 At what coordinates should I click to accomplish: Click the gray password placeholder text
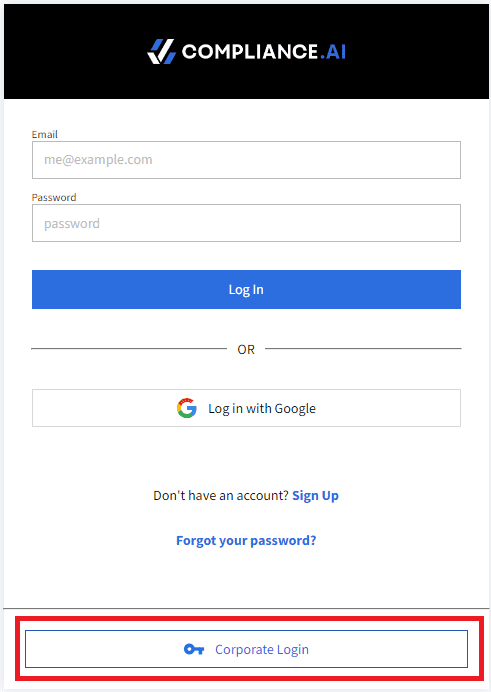[72, 224]
